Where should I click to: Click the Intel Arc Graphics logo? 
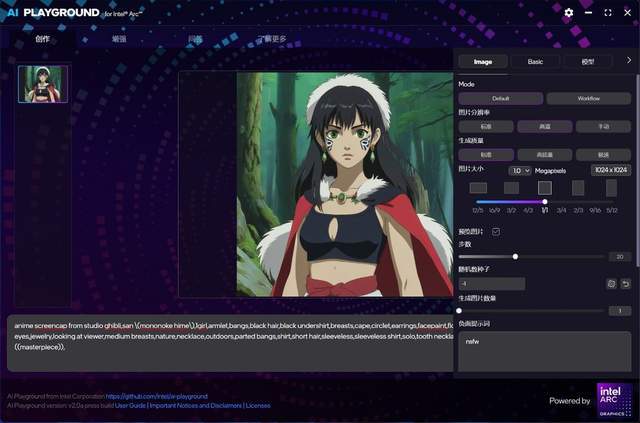pos(614,400)
